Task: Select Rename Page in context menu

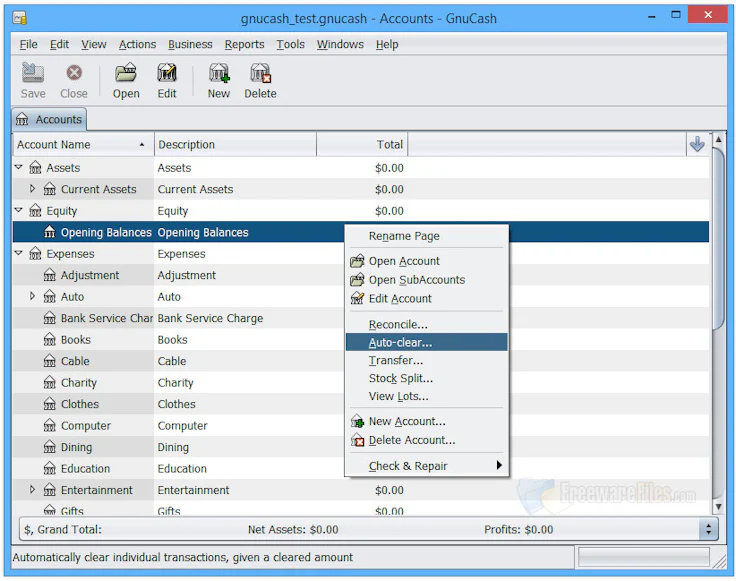Action: coord(427,236)
